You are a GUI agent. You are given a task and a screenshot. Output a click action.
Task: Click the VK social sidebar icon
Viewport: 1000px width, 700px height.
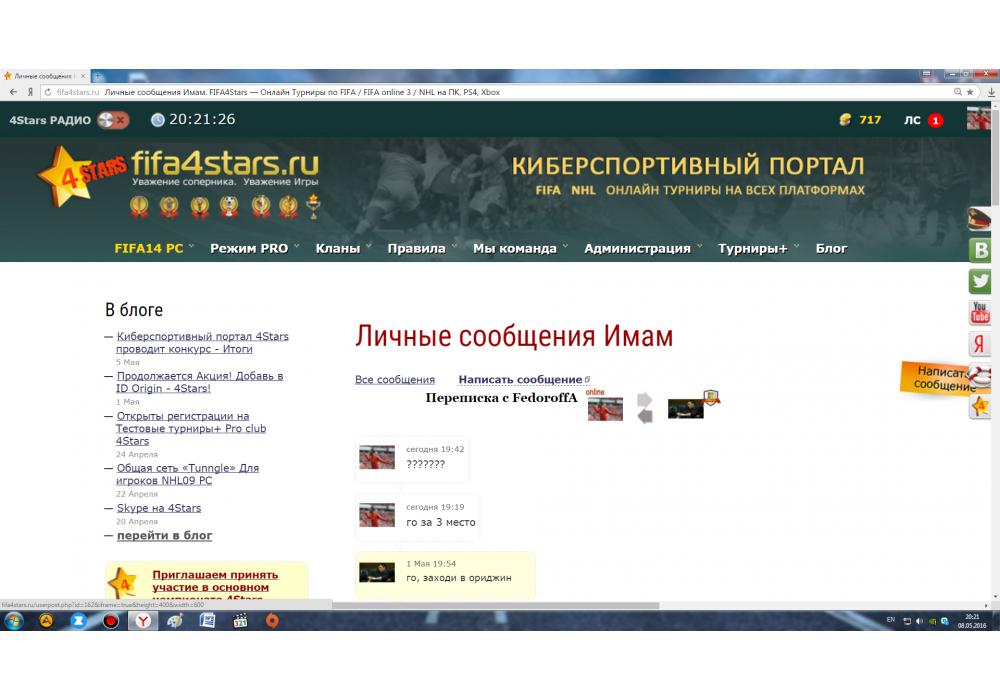pyautogui.click(x=980, y=250)
